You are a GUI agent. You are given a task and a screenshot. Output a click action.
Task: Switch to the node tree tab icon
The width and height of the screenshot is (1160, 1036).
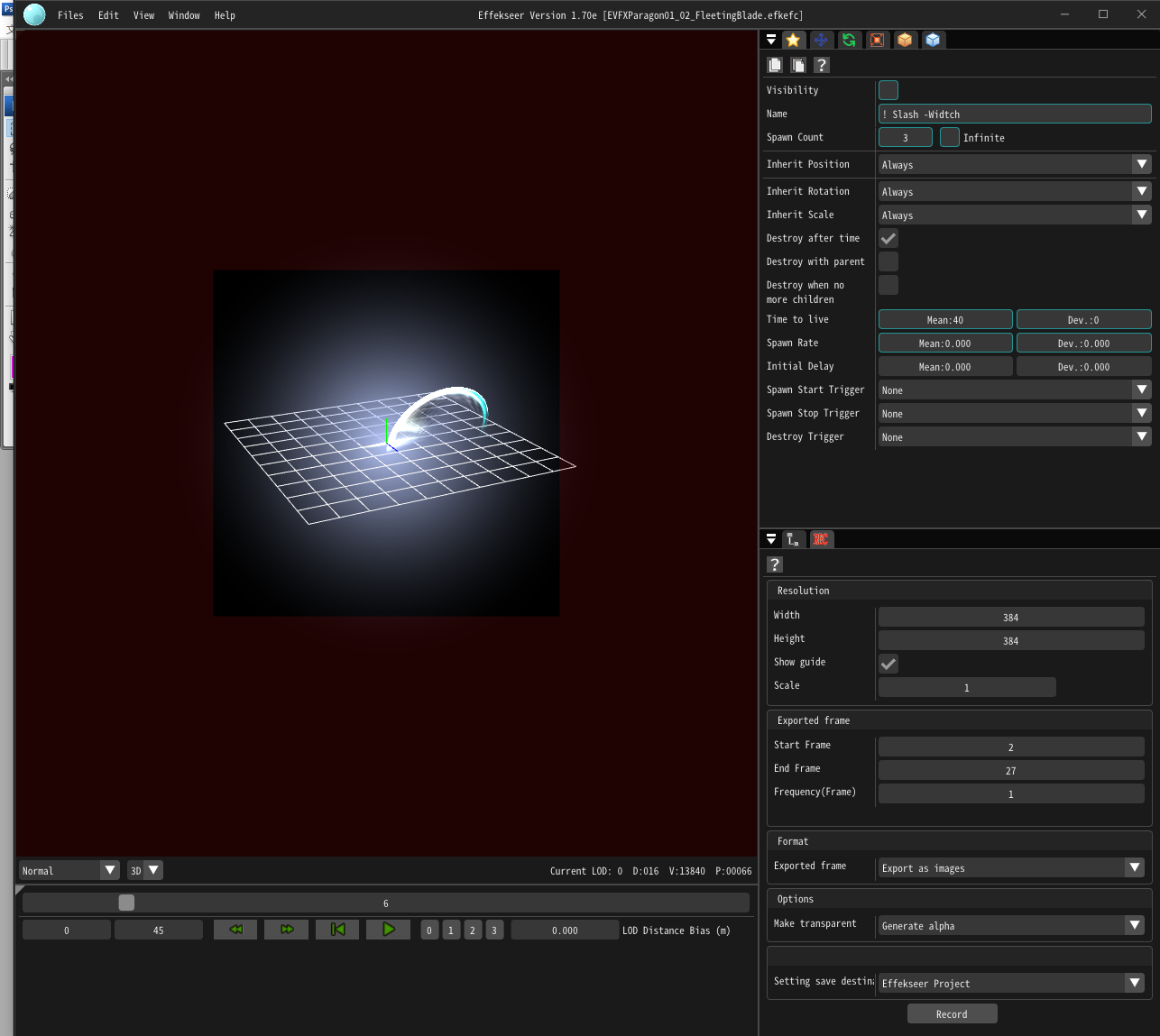(793, 539)
